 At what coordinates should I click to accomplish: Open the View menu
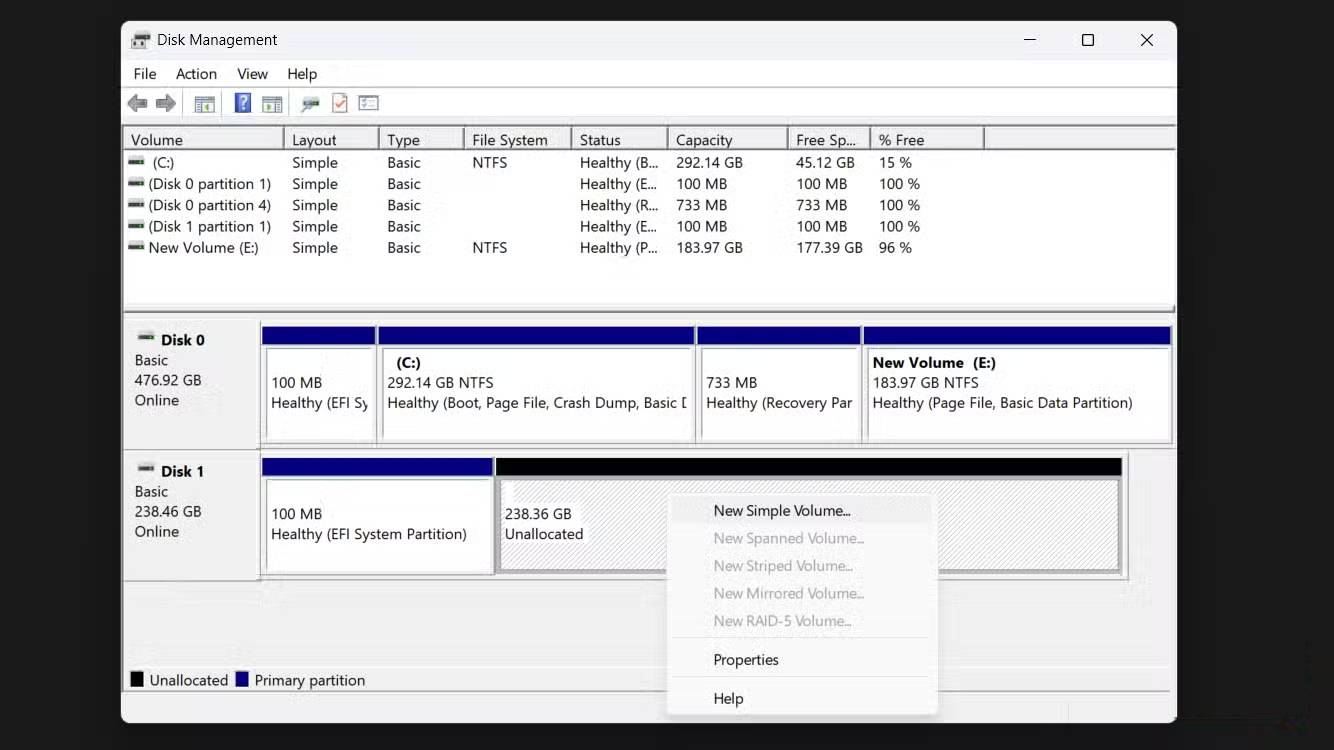[251, 73]
